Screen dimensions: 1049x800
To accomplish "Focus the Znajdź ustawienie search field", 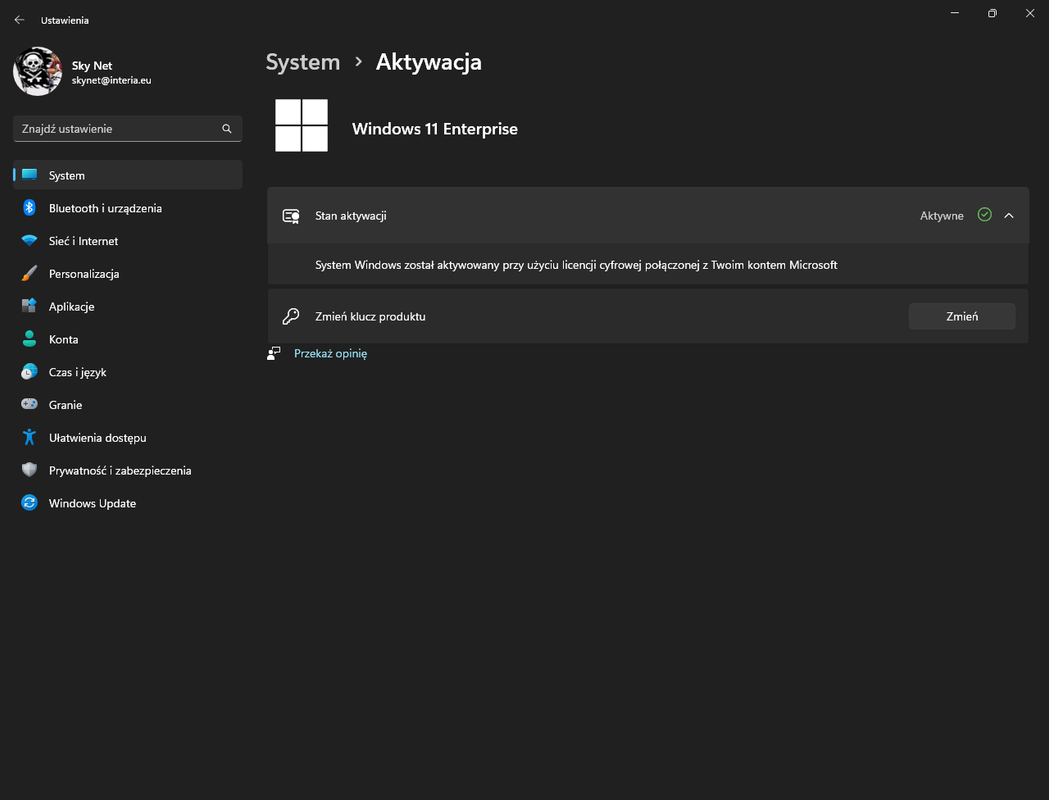I will (x=127, y=128).
